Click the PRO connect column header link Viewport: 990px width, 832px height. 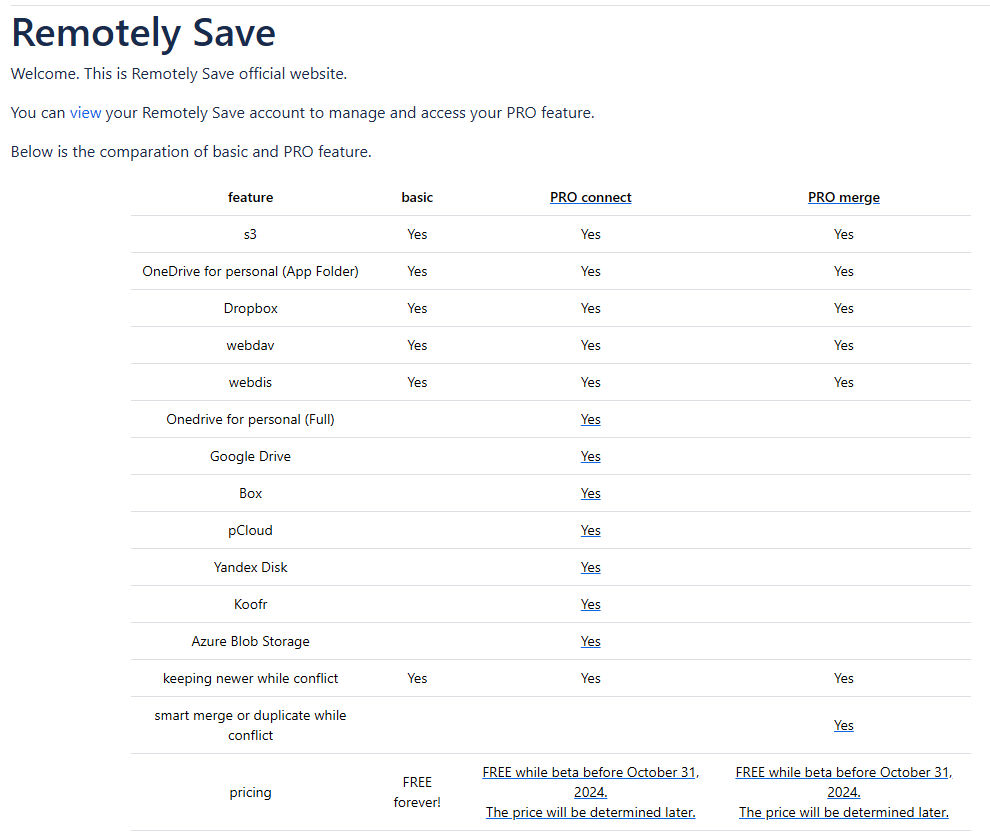click(590, 198)
